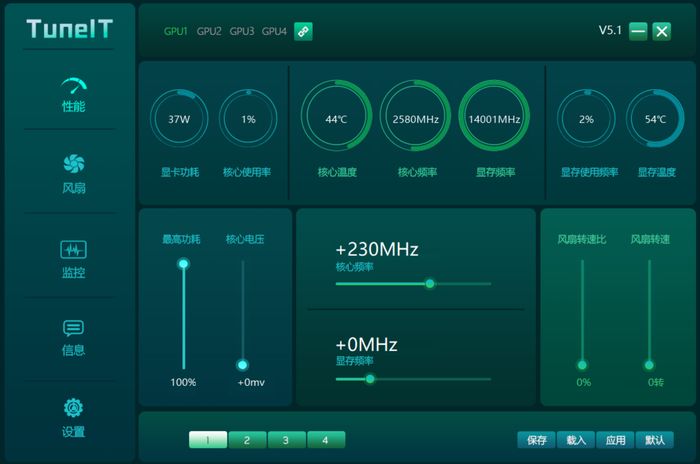Click the 最高功耗 power limit slider handle
This screenshot has height=464, width=700.
coord(183,264)
